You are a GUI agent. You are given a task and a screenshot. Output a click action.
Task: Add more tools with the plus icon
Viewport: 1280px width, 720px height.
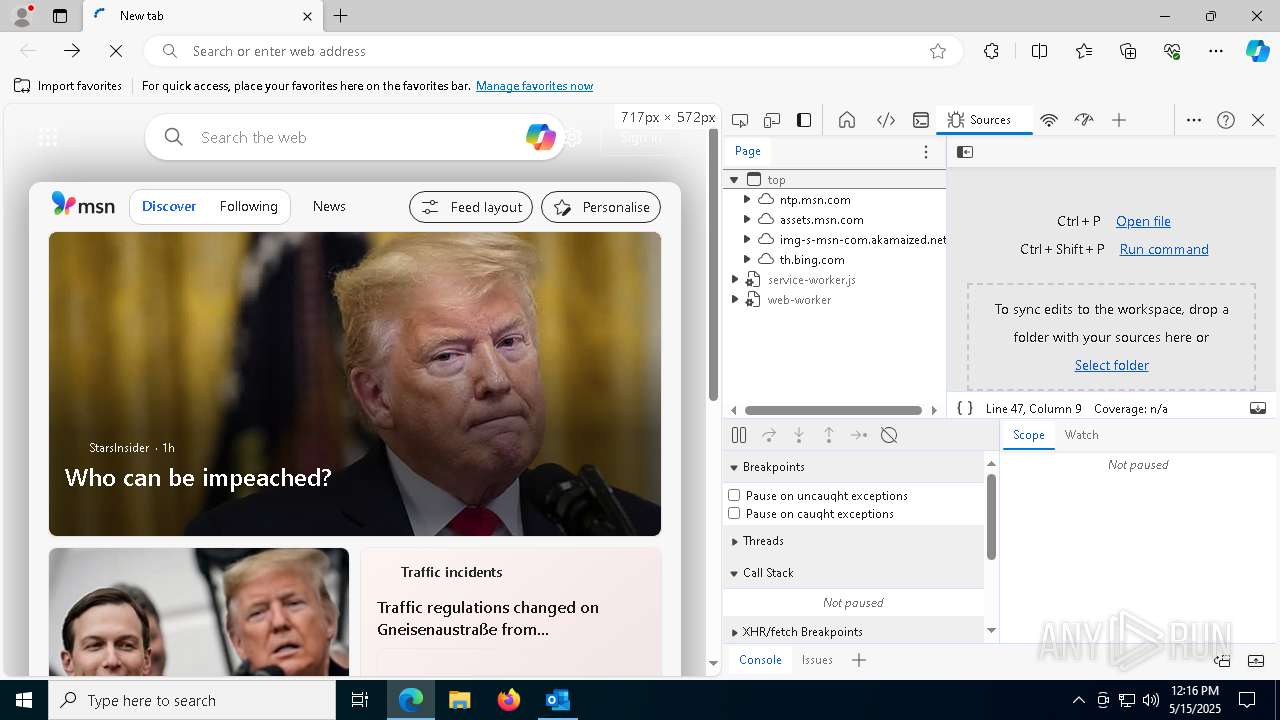tap(1119, 120)
